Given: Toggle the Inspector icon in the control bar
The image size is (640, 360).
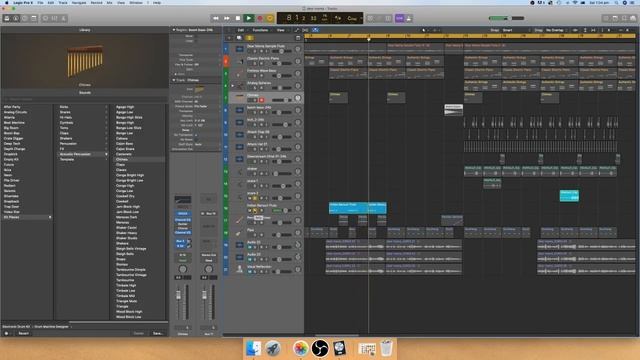Looking at the screenshot, I should [16, 18].
